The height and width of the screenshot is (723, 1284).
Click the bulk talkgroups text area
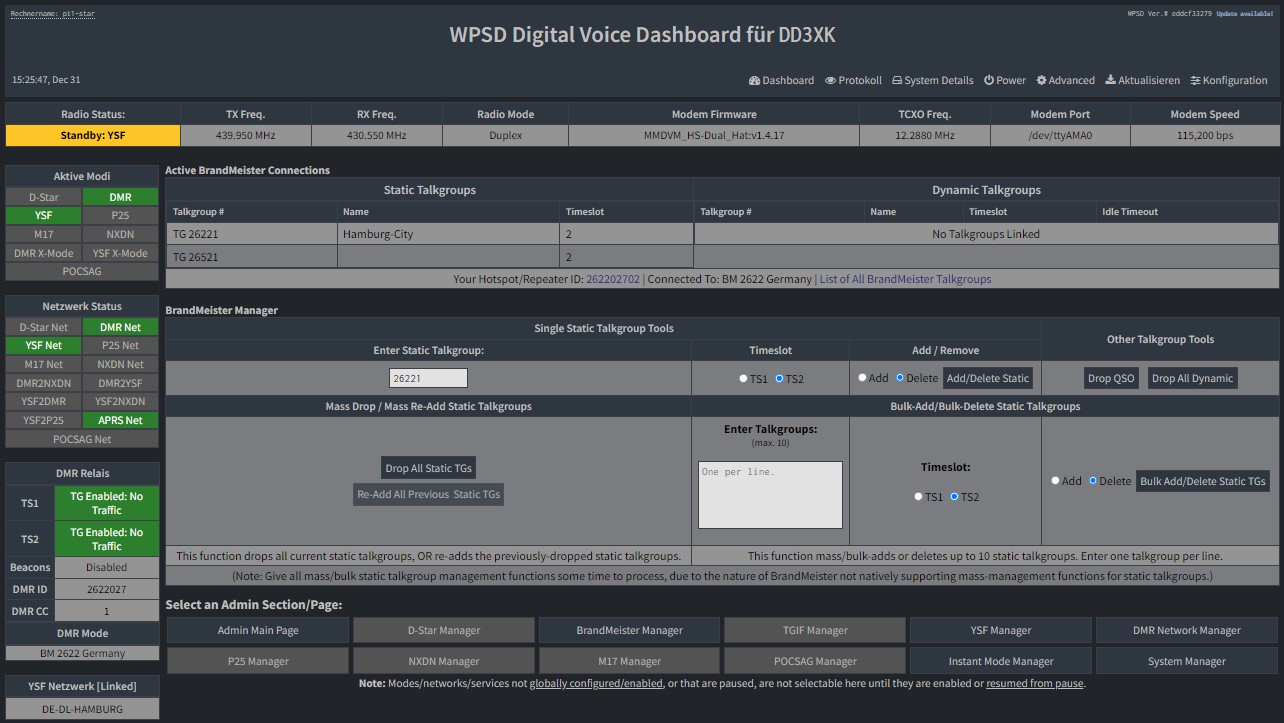click(x=770, y=494)
